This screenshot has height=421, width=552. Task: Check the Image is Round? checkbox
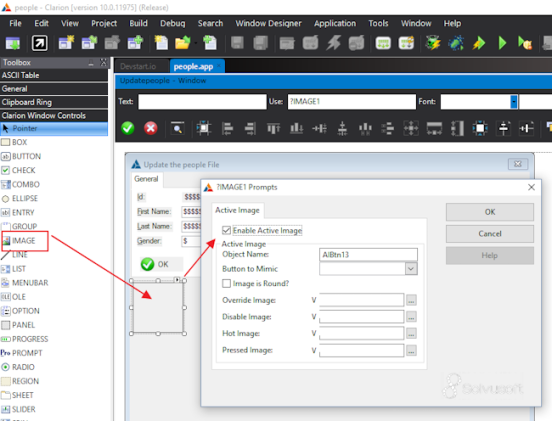[x=226, y=283]
